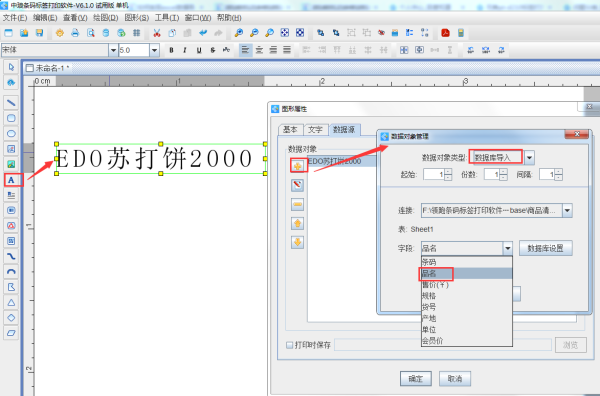
Task: Select the rounded rectangle tool
Action: point(11,118)
